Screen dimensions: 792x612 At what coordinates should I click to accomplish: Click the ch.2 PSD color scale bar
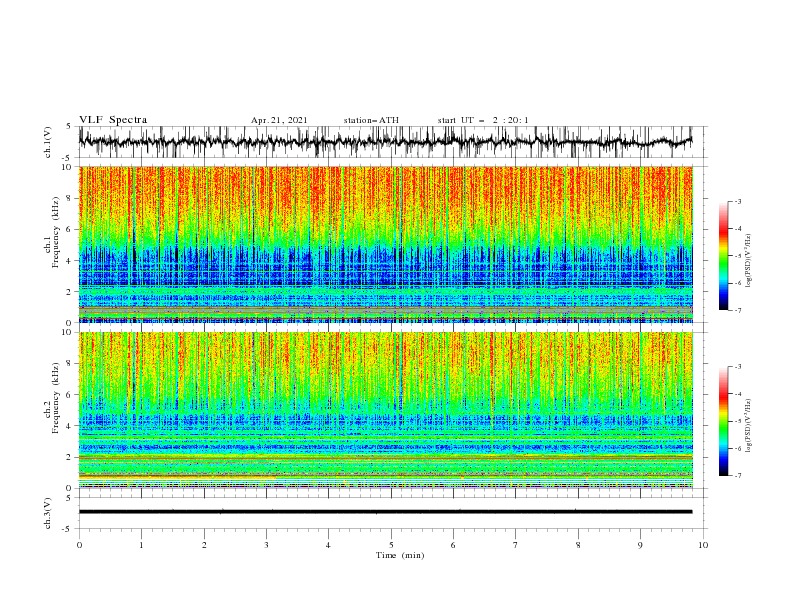723,421
